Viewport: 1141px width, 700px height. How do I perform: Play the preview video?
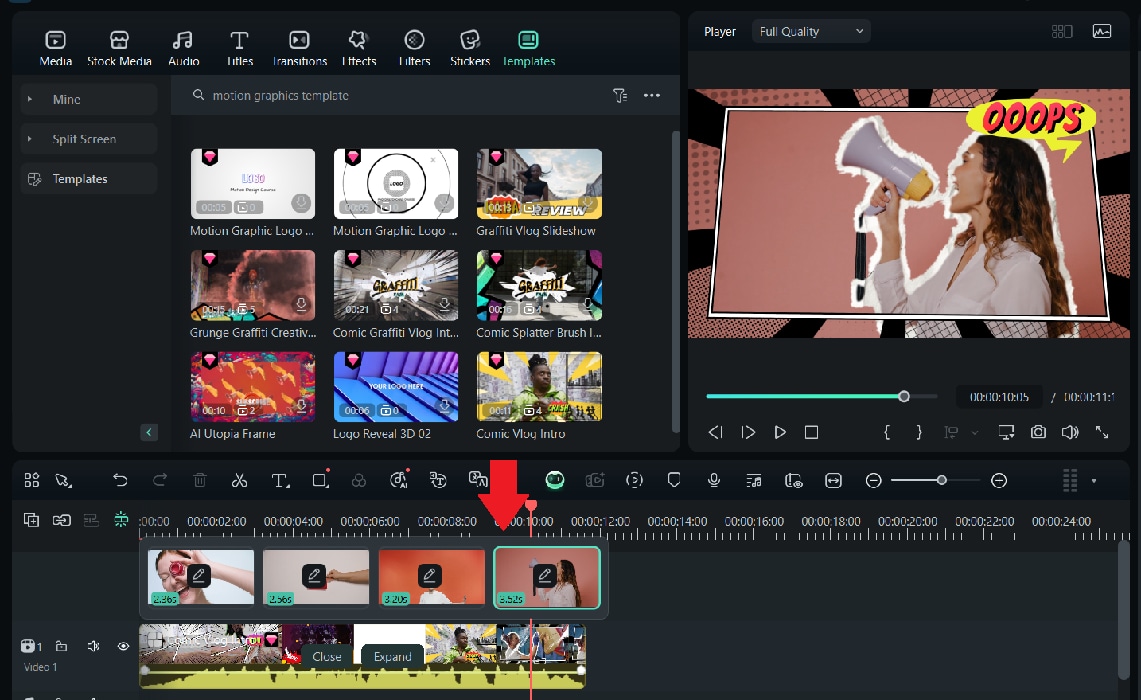pyautogui.click(x=779, y=432)
